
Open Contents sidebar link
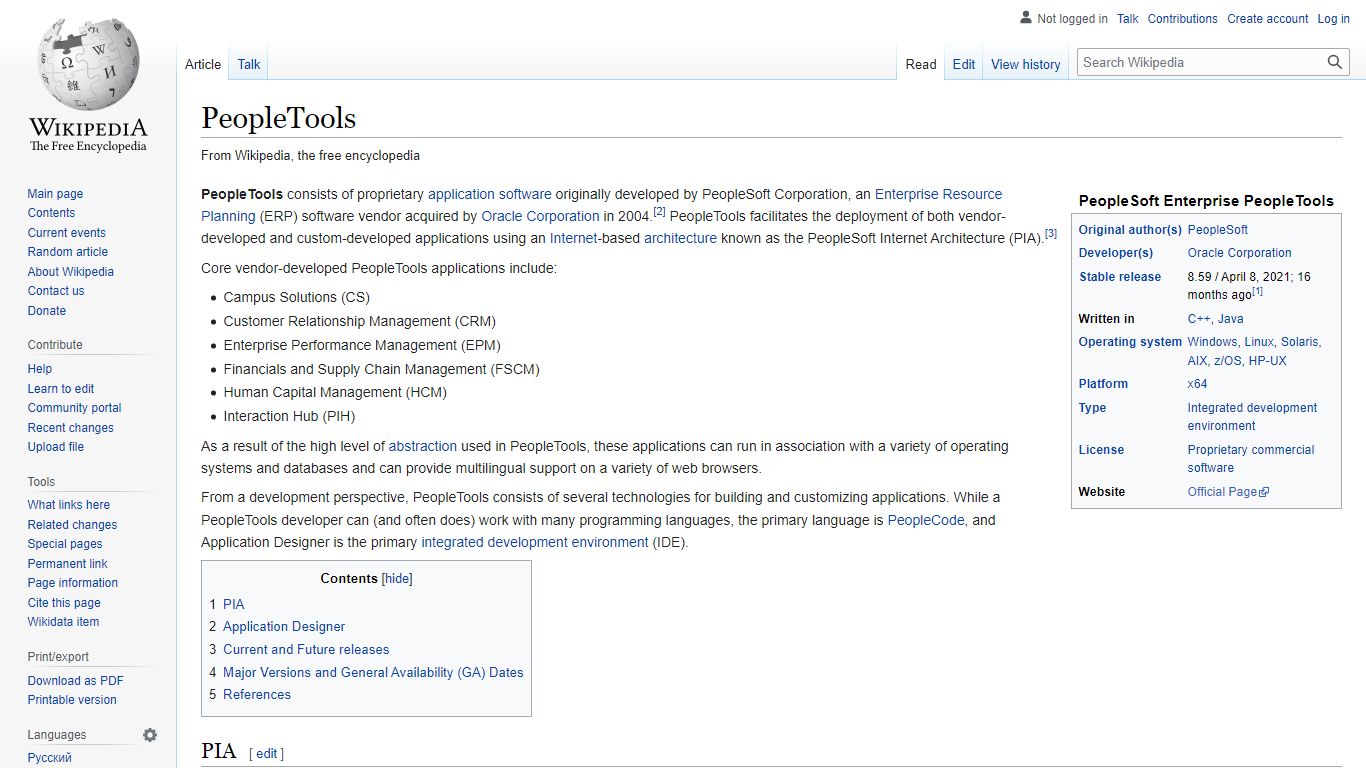point(51,213)
